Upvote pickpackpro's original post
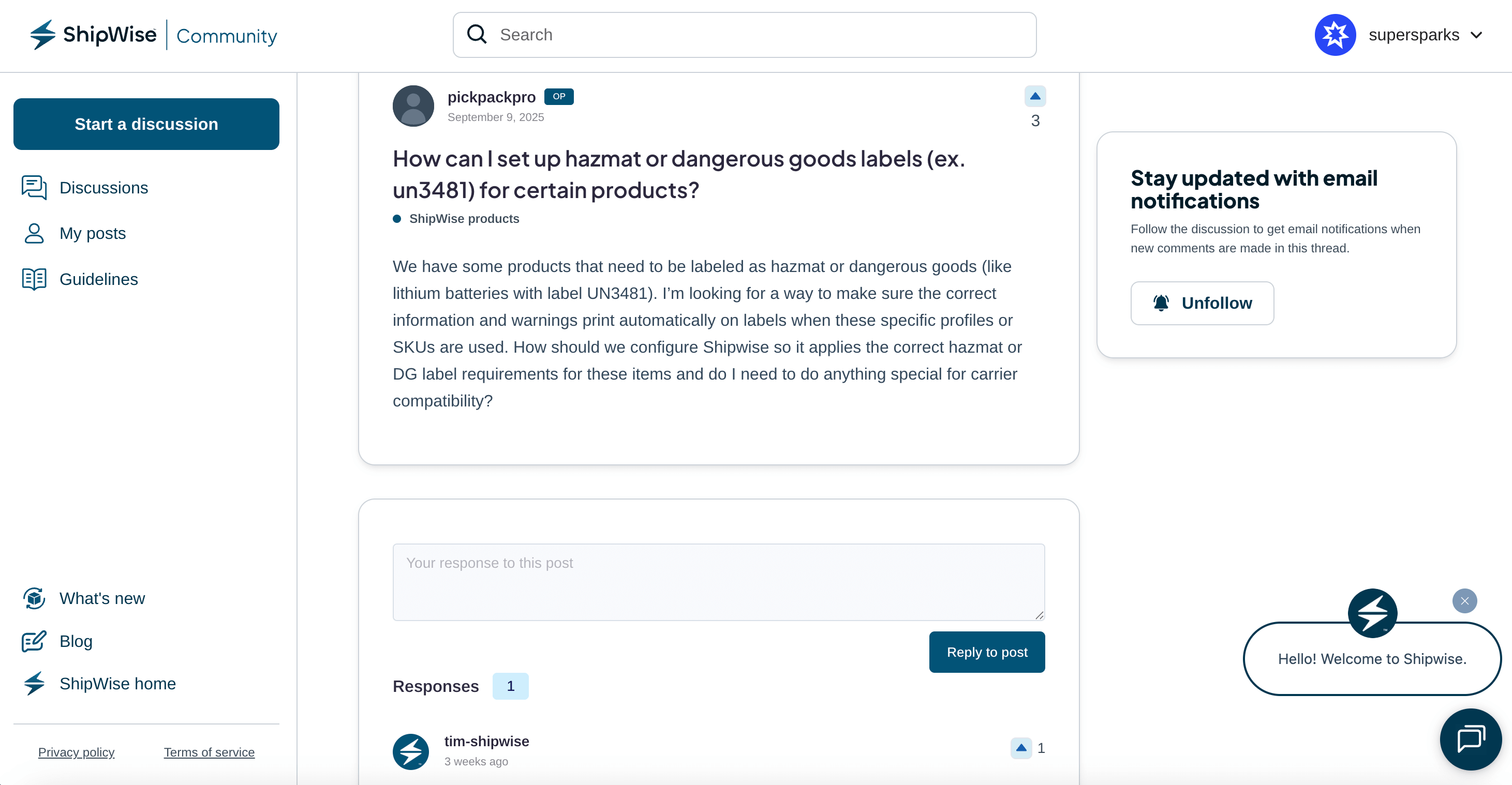Image resolution: width=1512 pixels, height=785 pixels. pos(1035,96)
